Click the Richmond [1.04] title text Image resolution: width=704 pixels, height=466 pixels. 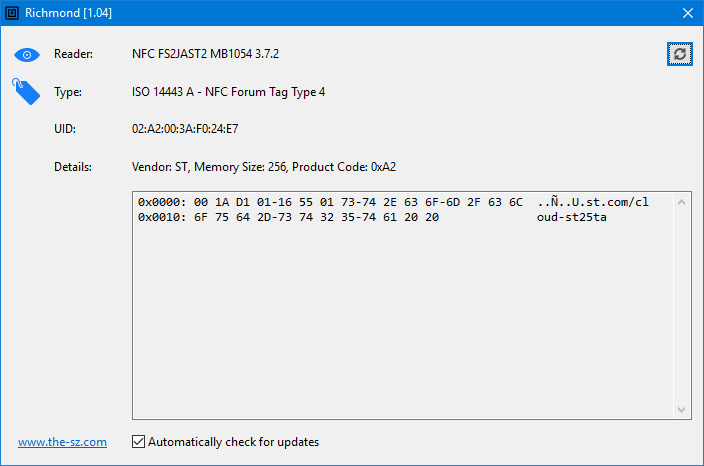coord(68,13)
